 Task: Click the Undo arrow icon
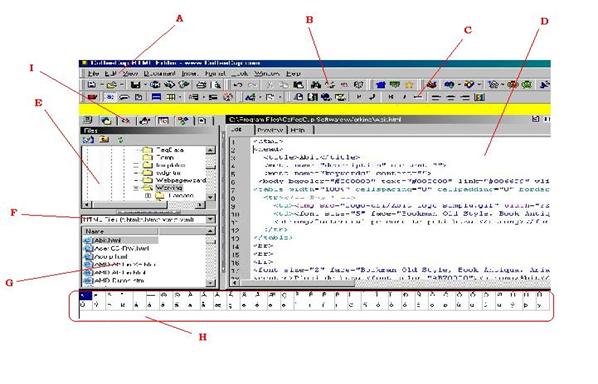click(238, 85)
